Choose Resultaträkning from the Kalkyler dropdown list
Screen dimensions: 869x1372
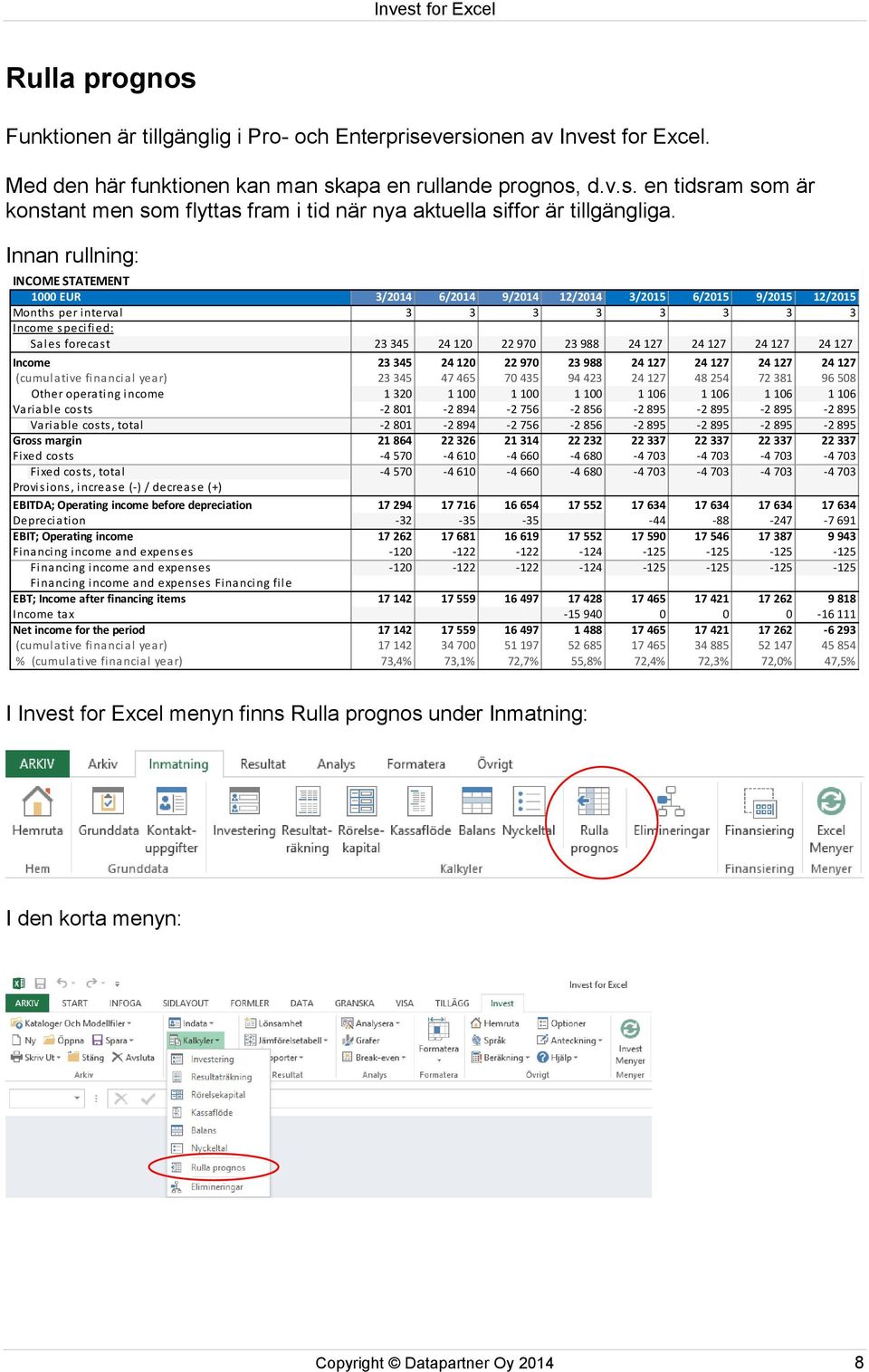click(x=218, y=1077)
